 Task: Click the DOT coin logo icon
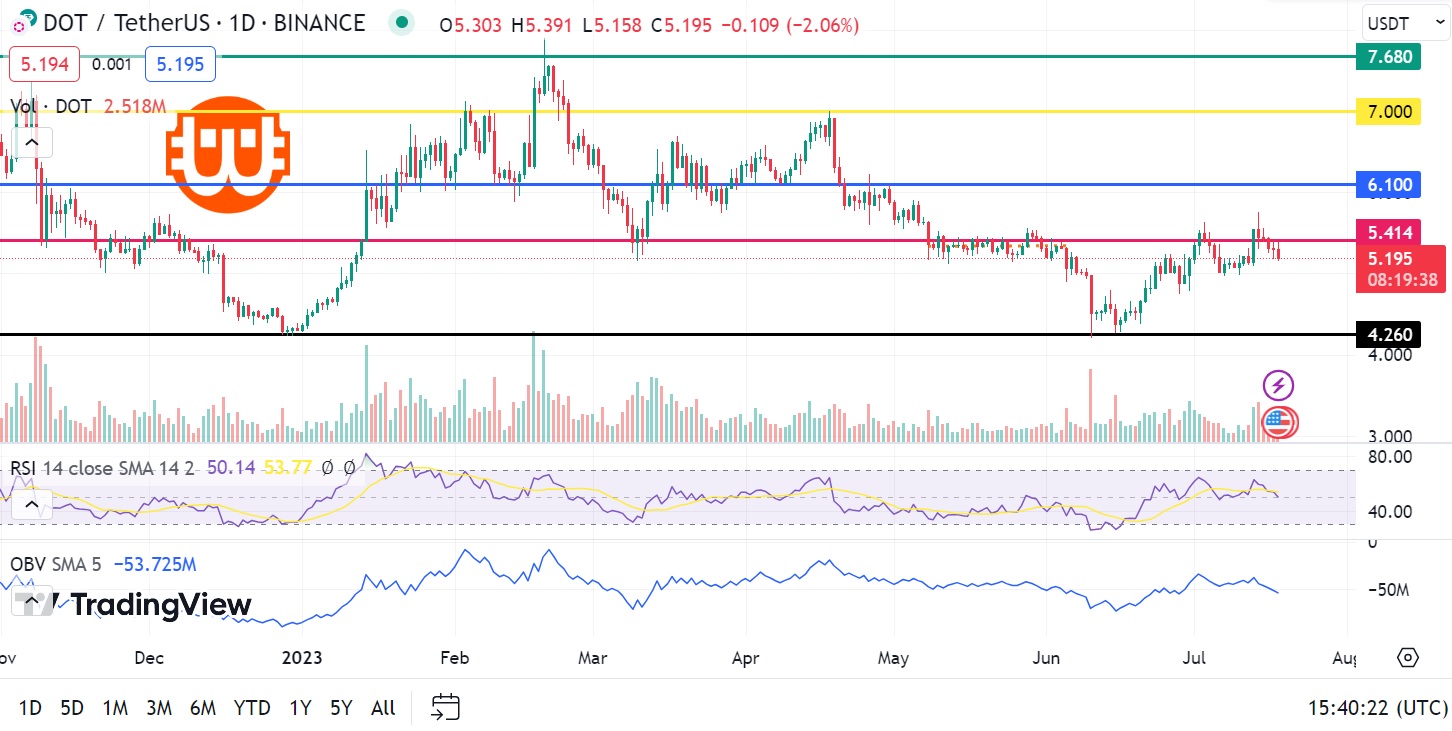pyautogui.click(x=27, y=21)
